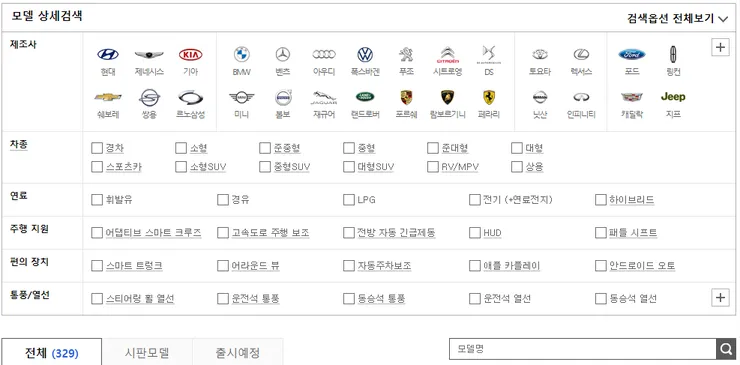This screenshot has height=365, width=740.
Task: Select the Volkswagen logo
Action: click(x=365, y=55)
